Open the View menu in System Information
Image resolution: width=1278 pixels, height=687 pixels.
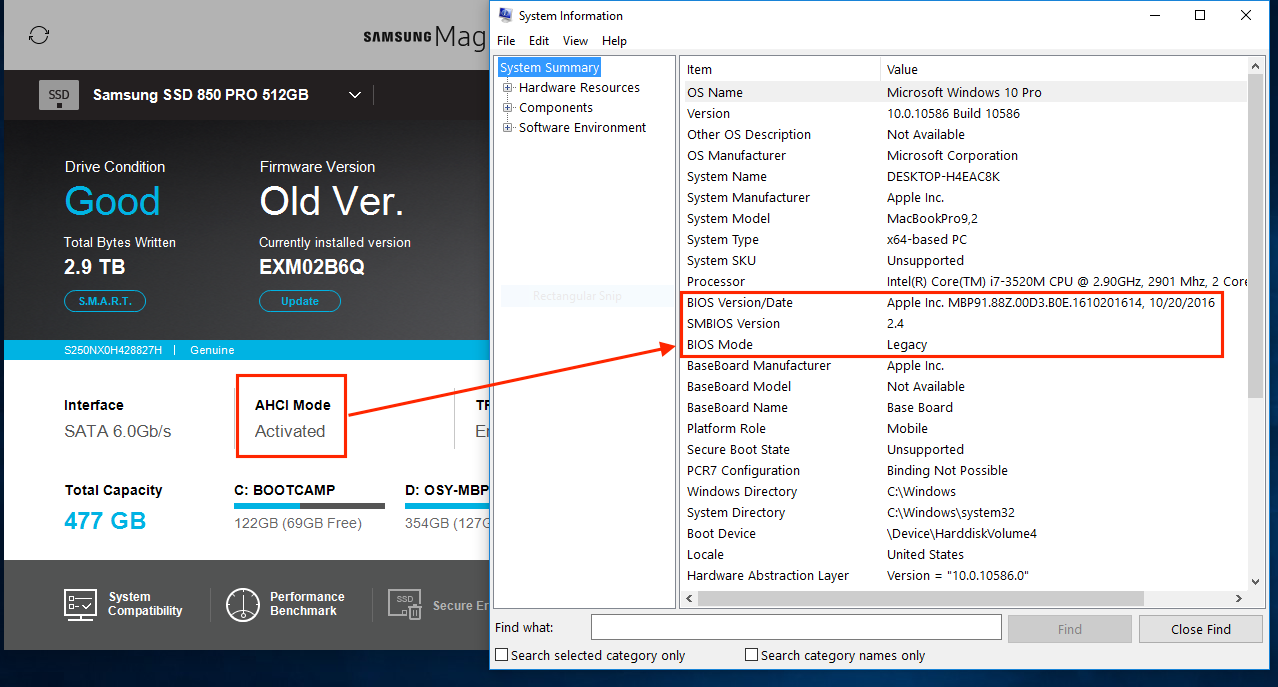[575, 41]
